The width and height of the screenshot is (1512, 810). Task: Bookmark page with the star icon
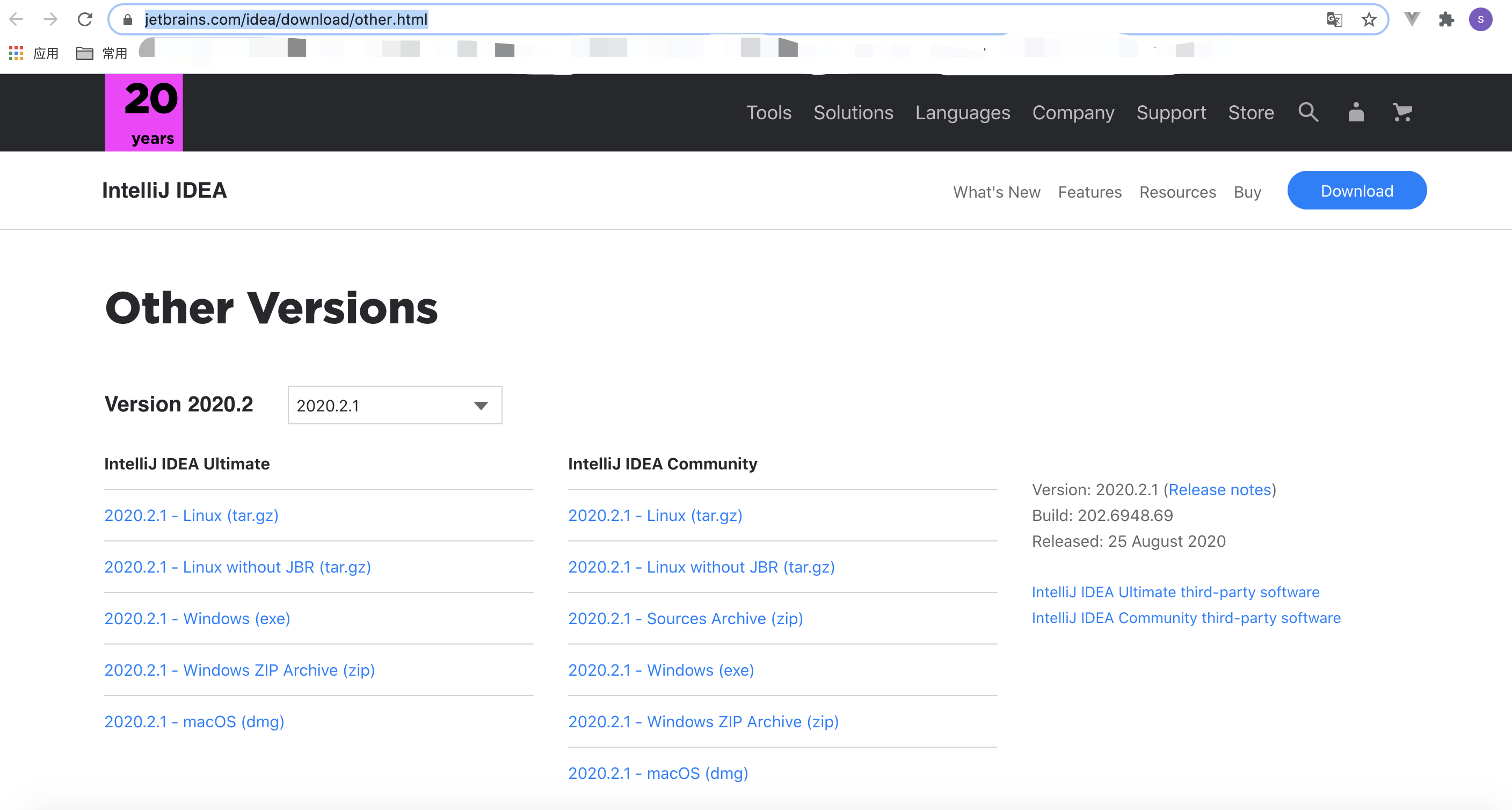[x=1369, y=19]
